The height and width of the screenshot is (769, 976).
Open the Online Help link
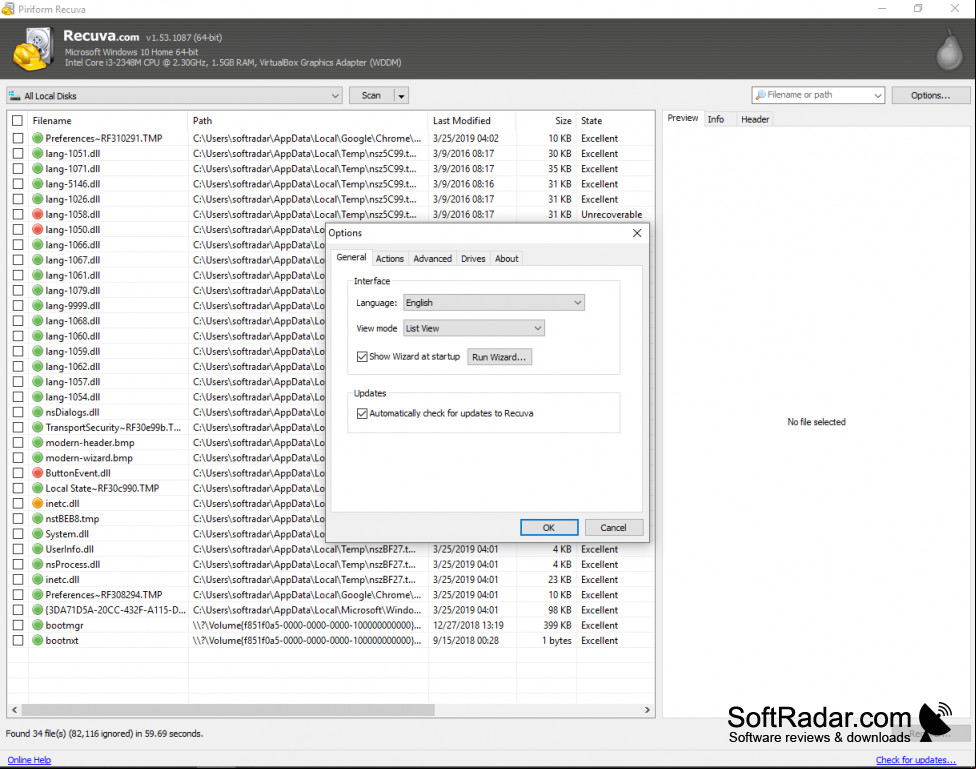pyautogui.click(x=29, y=760)
